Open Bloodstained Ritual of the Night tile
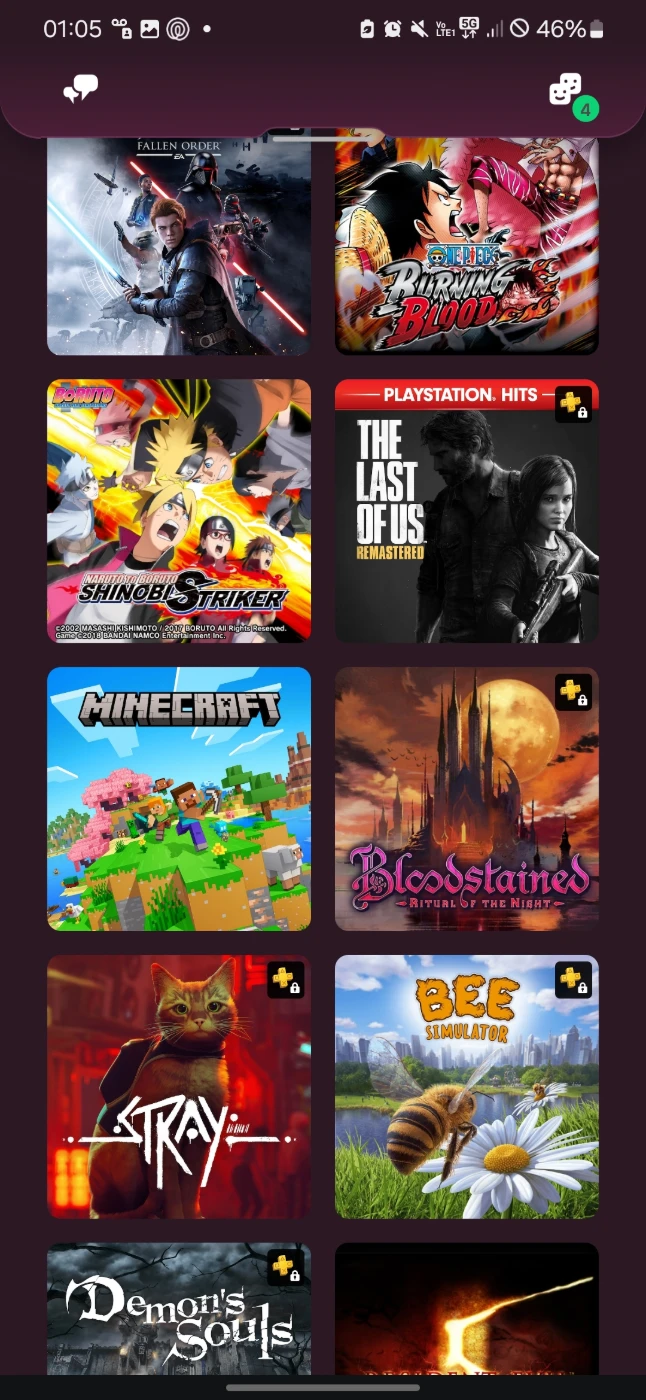Screen dimensions: 646x1400 [467, 799]
